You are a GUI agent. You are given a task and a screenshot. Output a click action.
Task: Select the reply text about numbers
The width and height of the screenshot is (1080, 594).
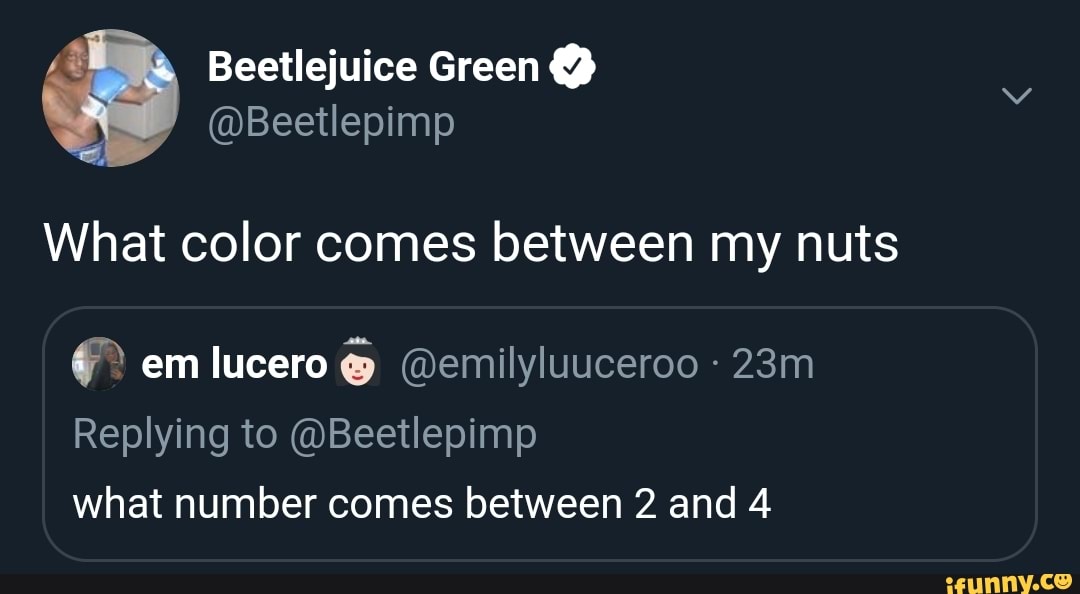(x=420, y=502)
